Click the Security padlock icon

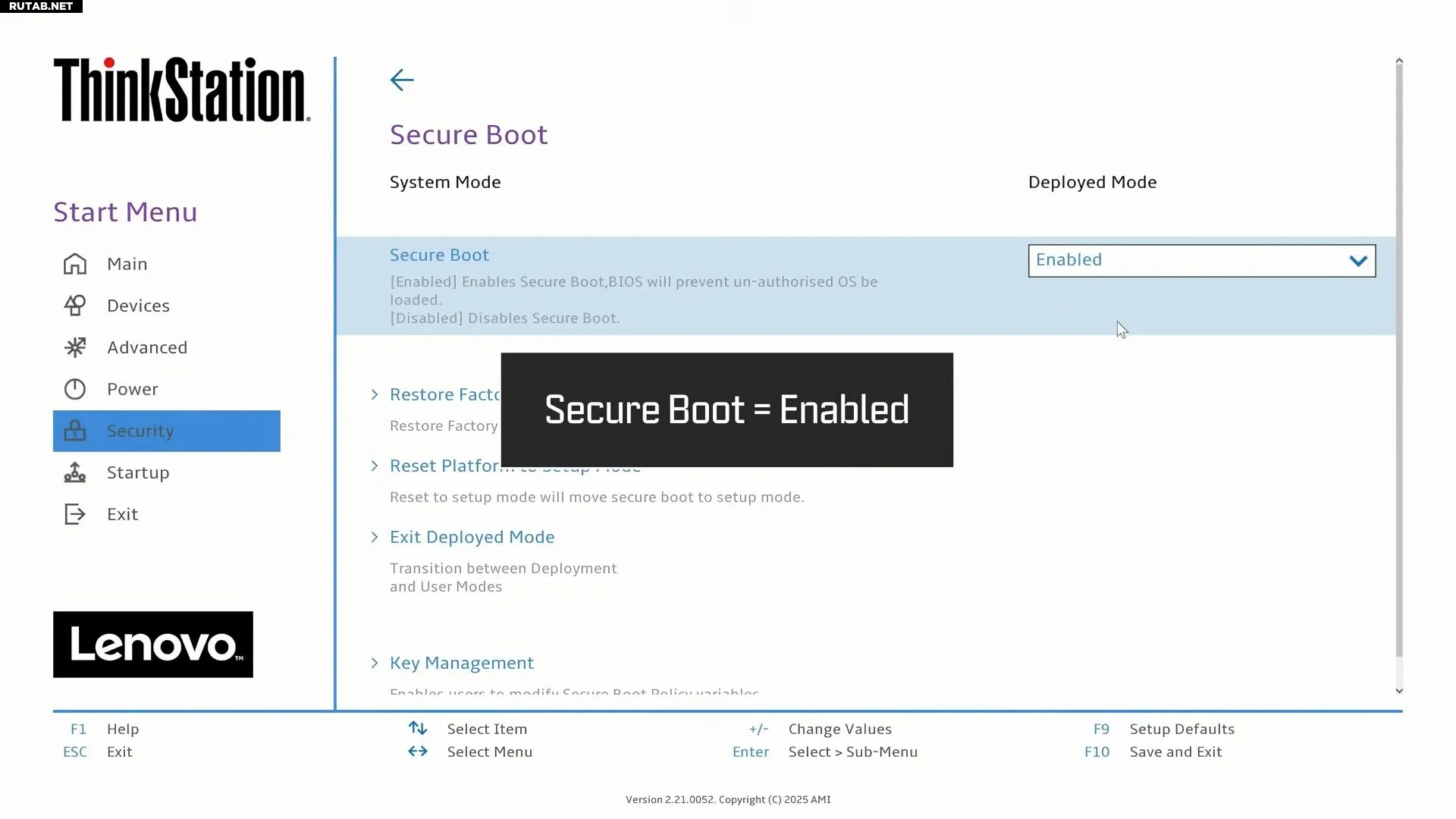(75, 431)
